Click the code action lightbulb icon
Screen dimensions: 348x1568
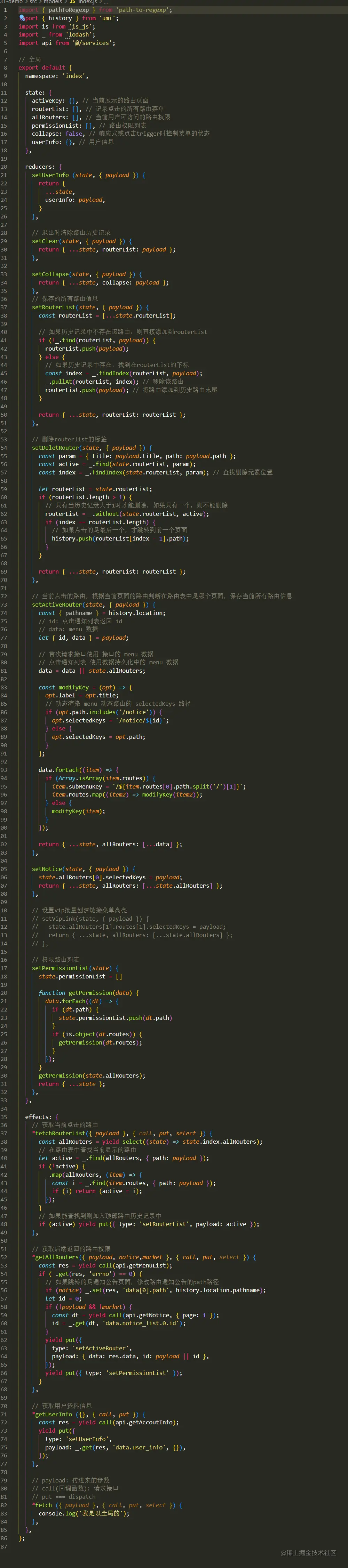[22, 18]
